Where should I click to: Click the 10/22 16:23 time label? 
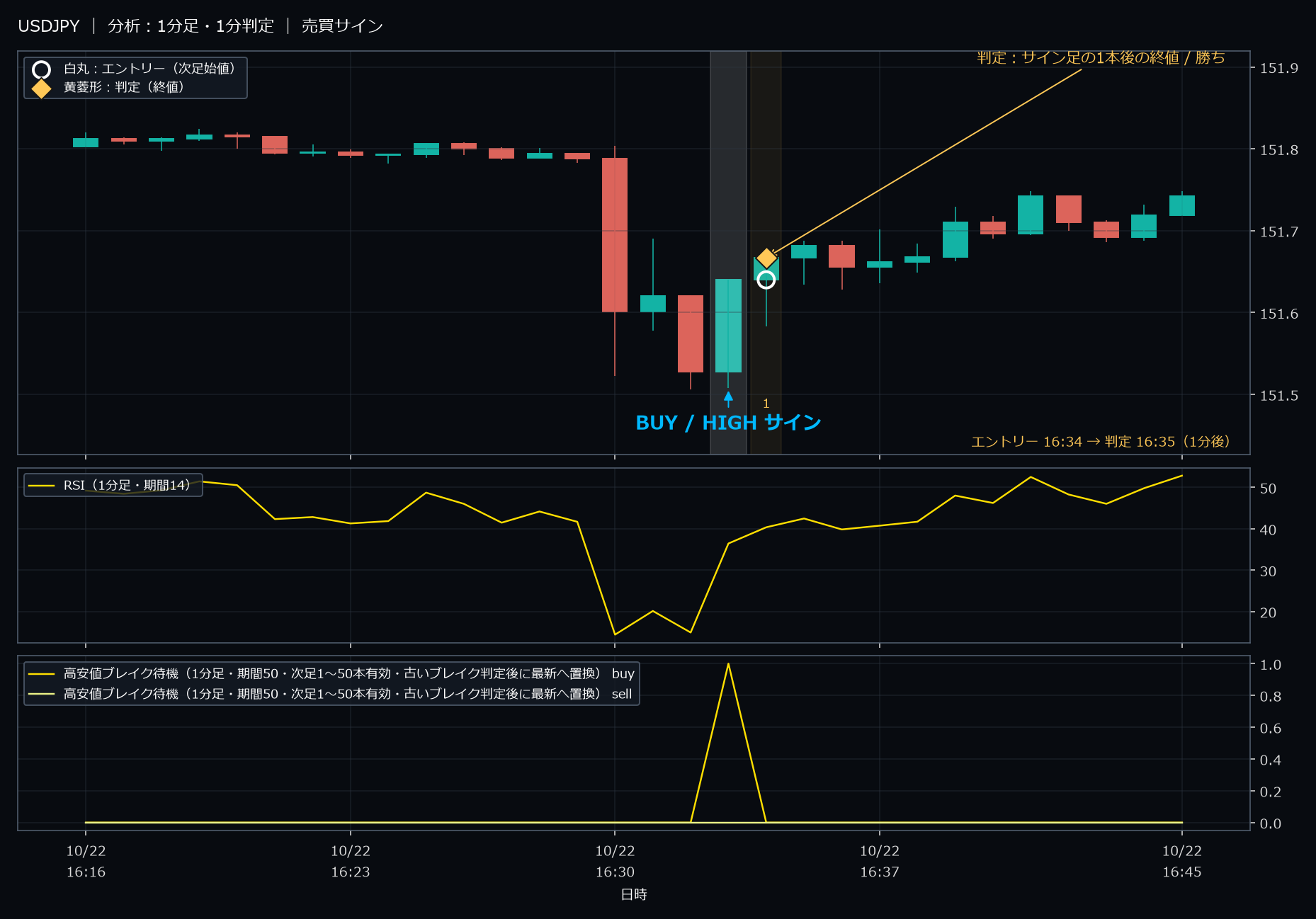coord(351,861)
